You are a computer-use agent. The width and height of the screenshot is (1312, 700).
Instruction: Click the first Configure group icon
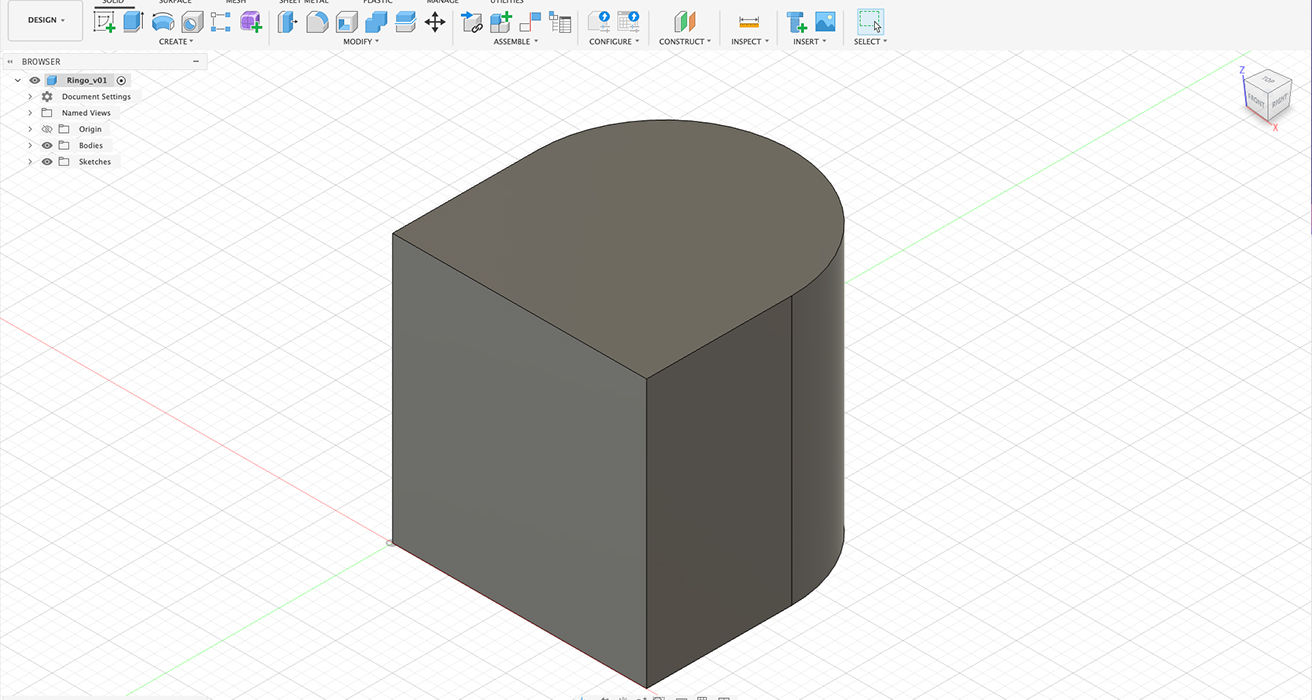click(x=599, y=21)
